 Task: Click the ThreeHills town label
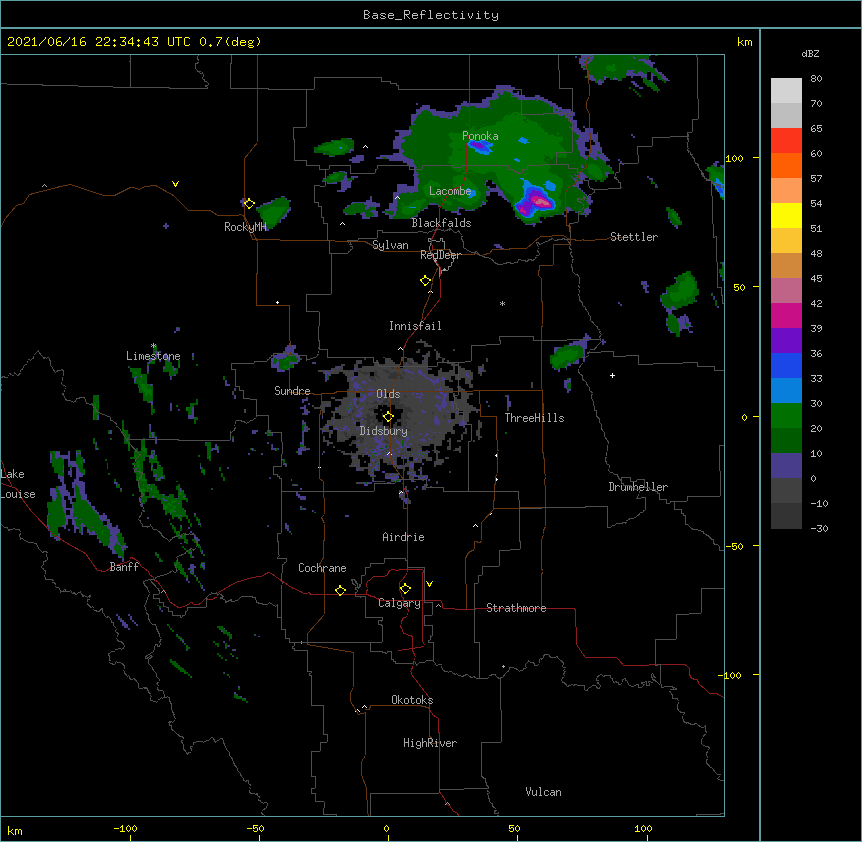coord(534,418)
